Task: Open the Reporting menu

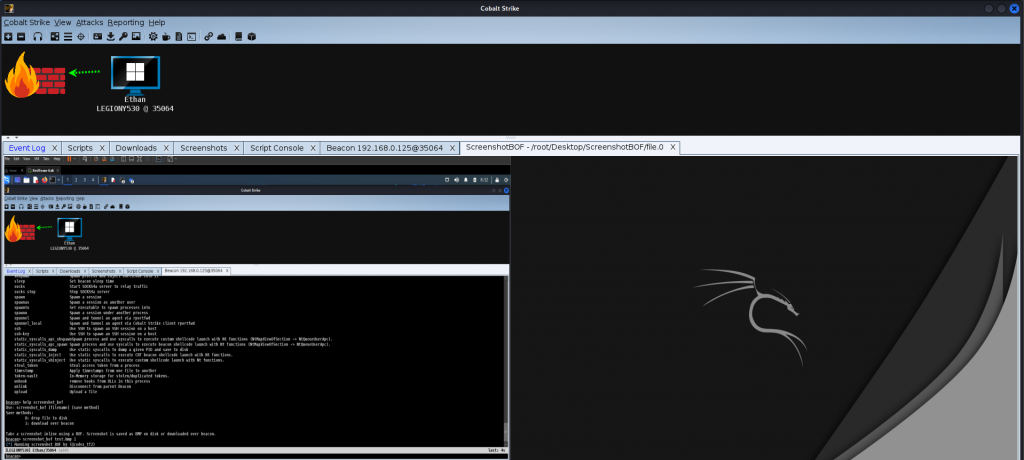Action: (x=126, y=22)
